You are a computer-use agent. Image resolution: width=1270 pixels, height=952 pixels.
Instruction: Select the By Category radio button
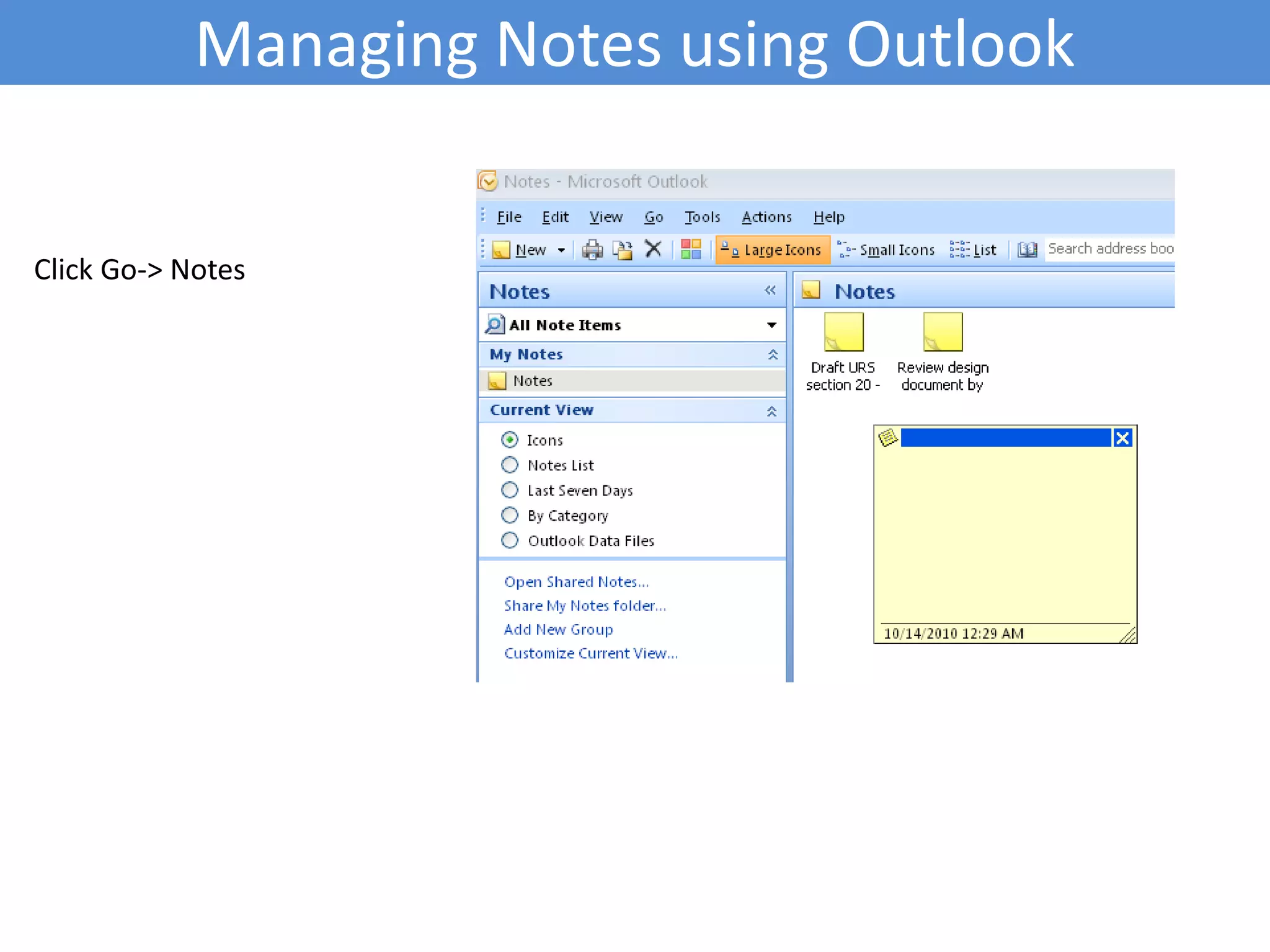(x=510, y=515)
